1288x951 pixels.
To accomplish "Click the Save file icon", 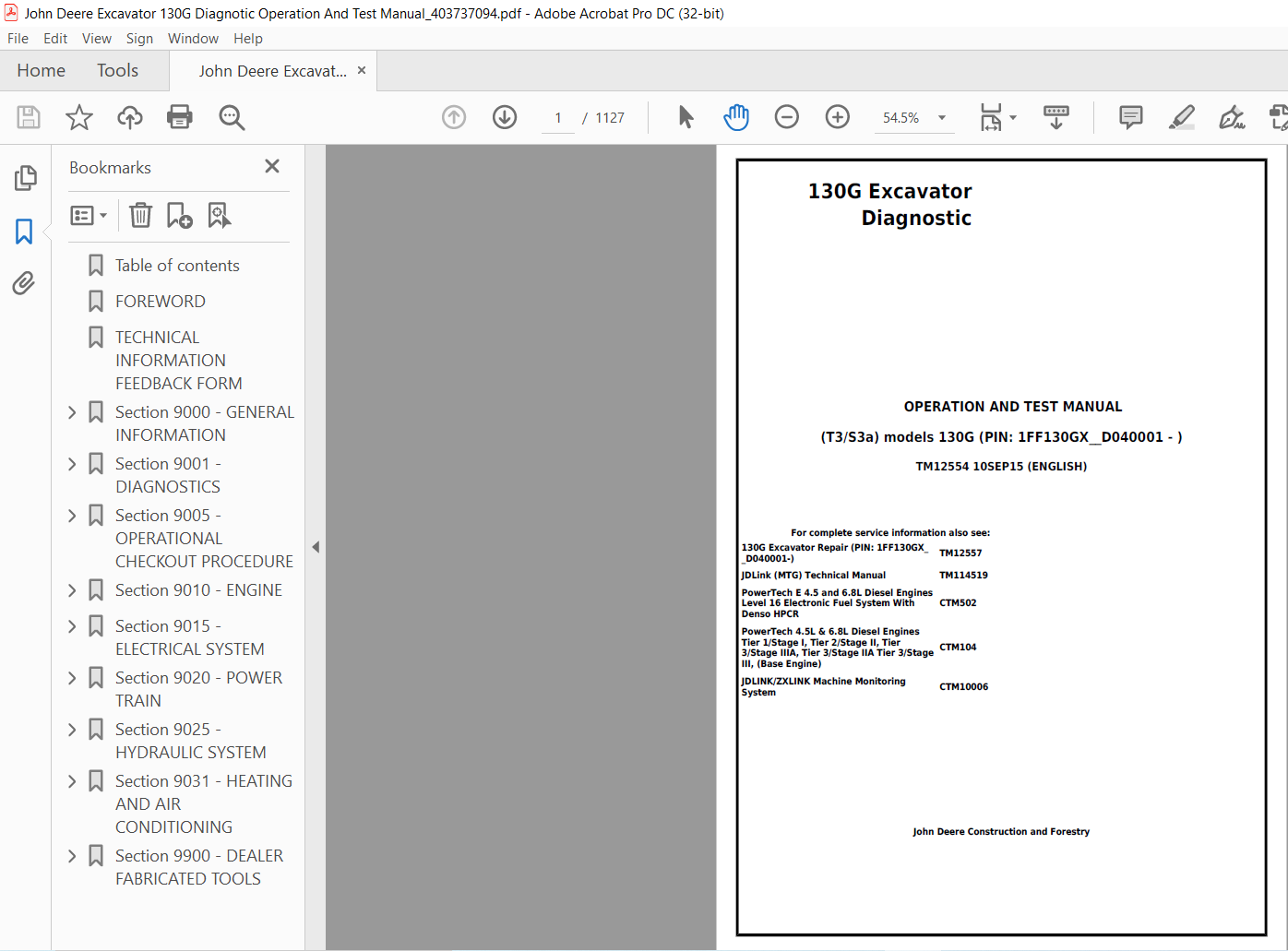I will click(x=29, y=117).
